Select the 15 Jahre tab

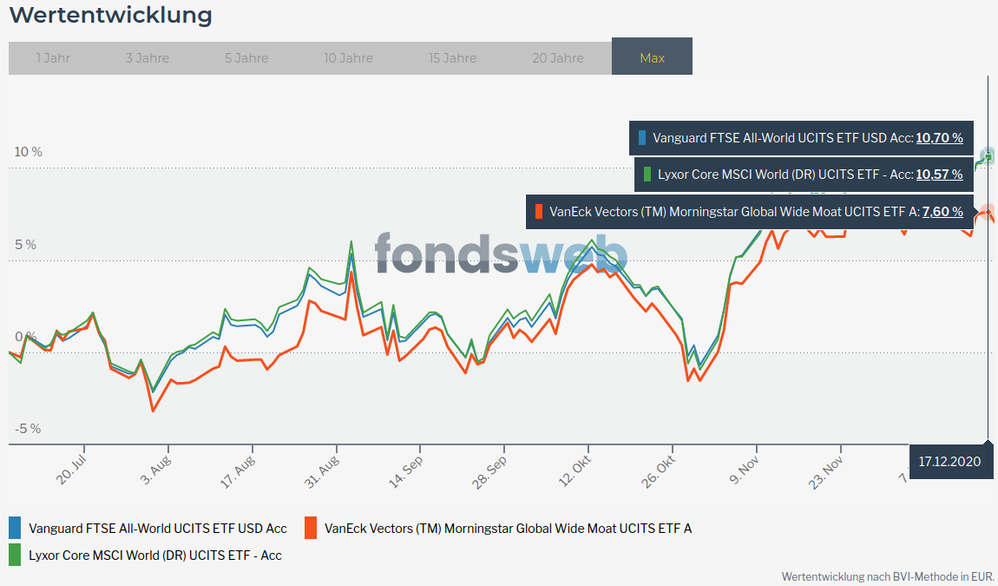pyautogui.click(x=452, y=58)
